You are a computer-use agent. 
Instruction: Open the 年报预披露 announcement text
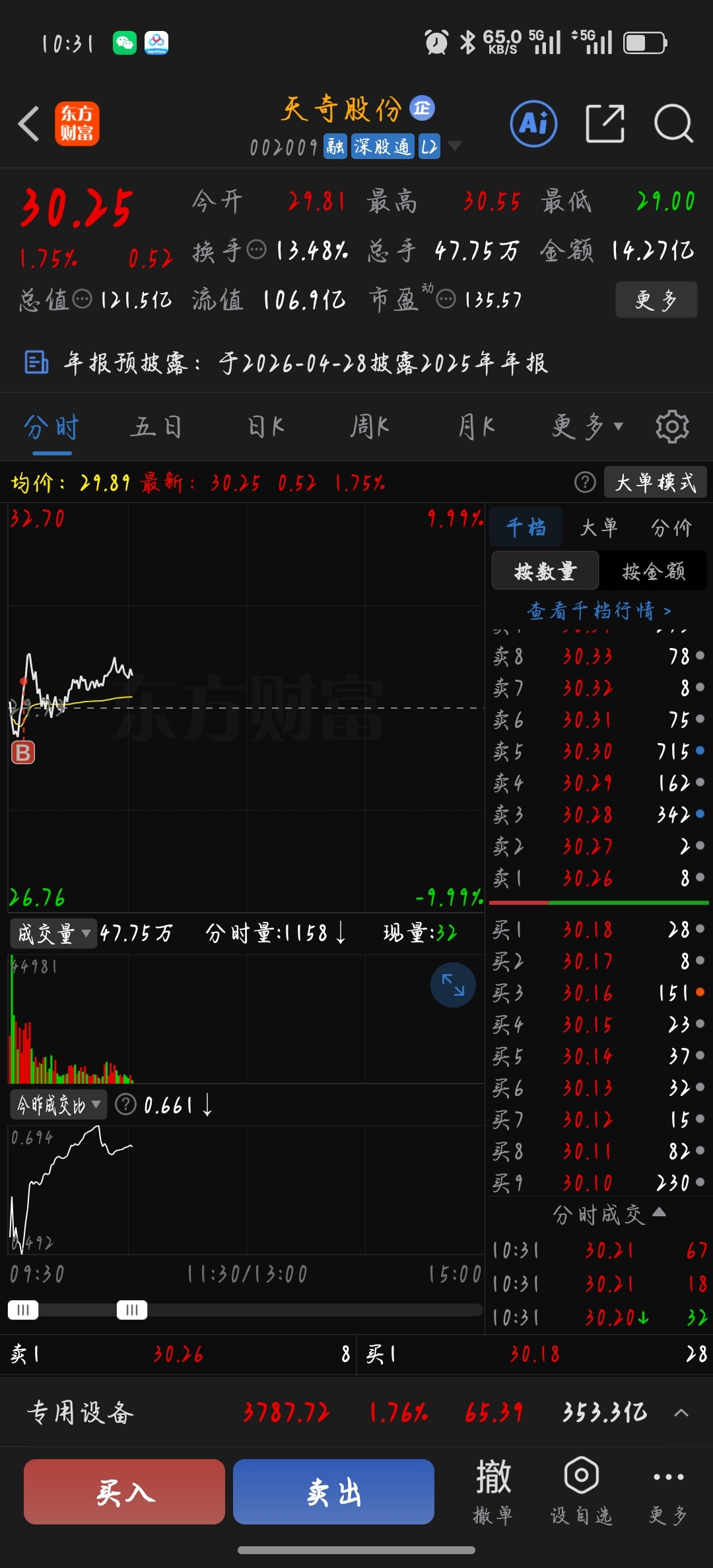(305, 362)
